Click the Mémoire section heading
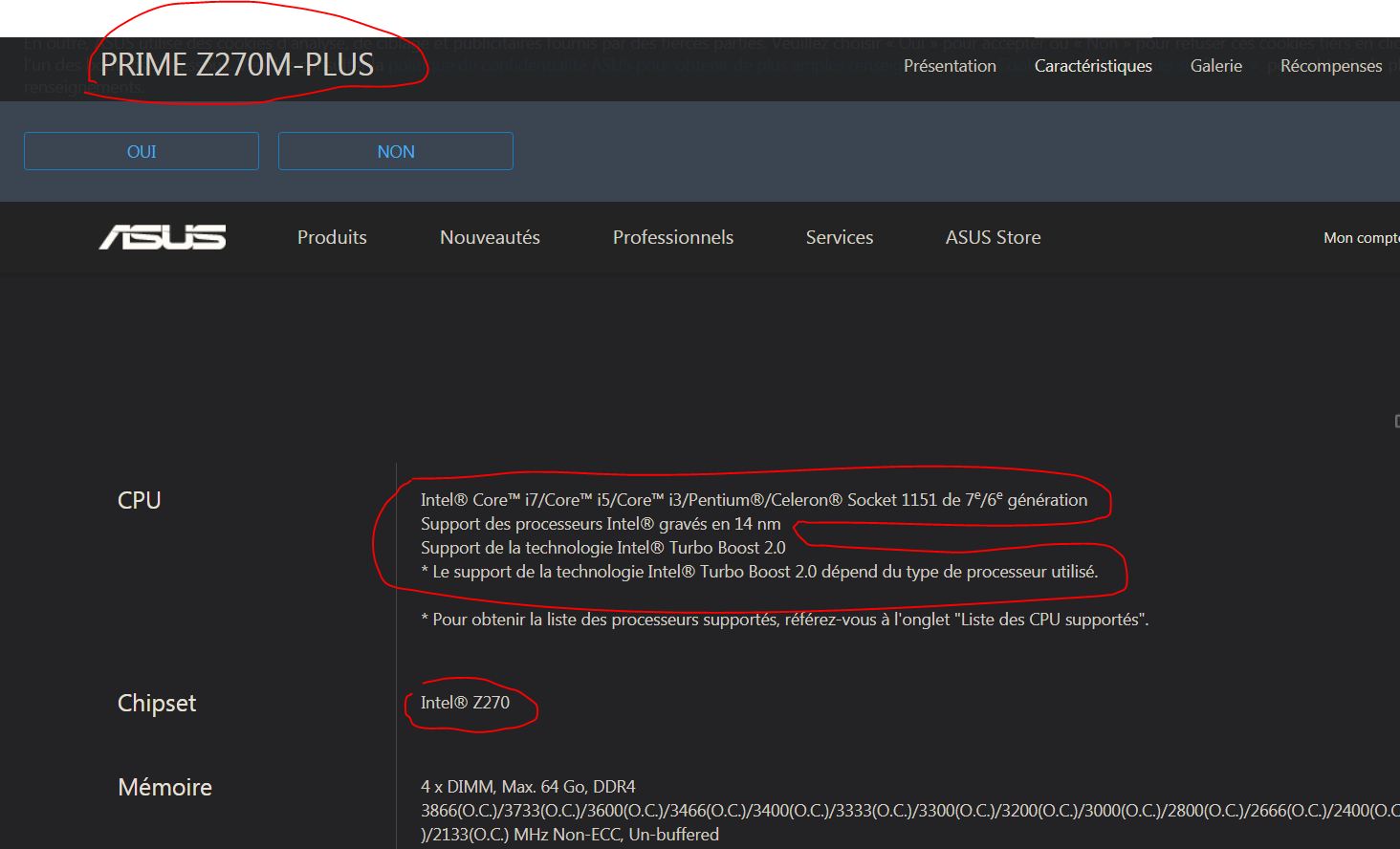Viewport: 1400px width, 849px height. click(x=164, y=787)
